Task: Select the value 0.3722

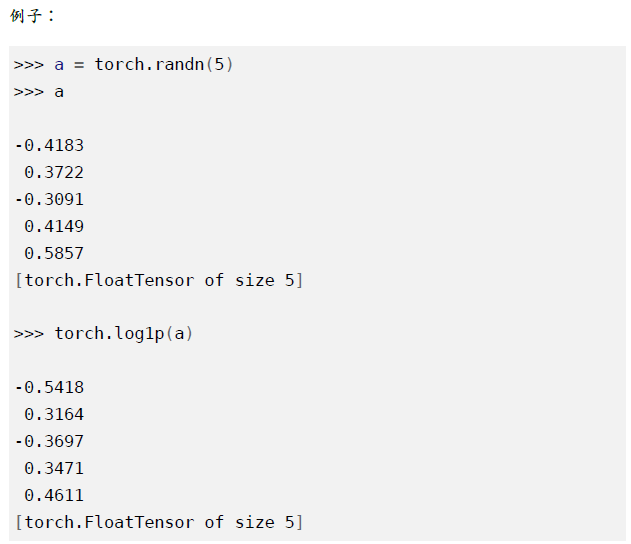Action: (54, 172)
